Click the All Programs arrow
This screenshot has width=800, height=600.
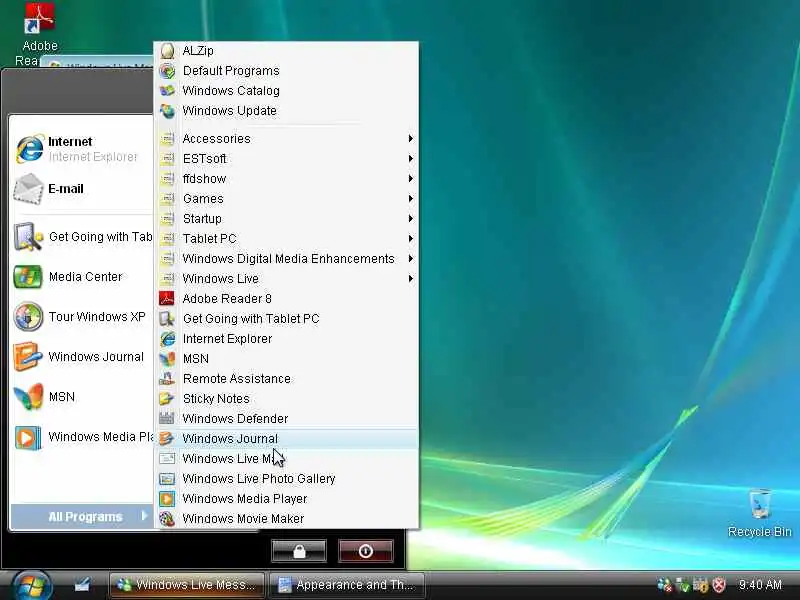click(x=145, y=516)
